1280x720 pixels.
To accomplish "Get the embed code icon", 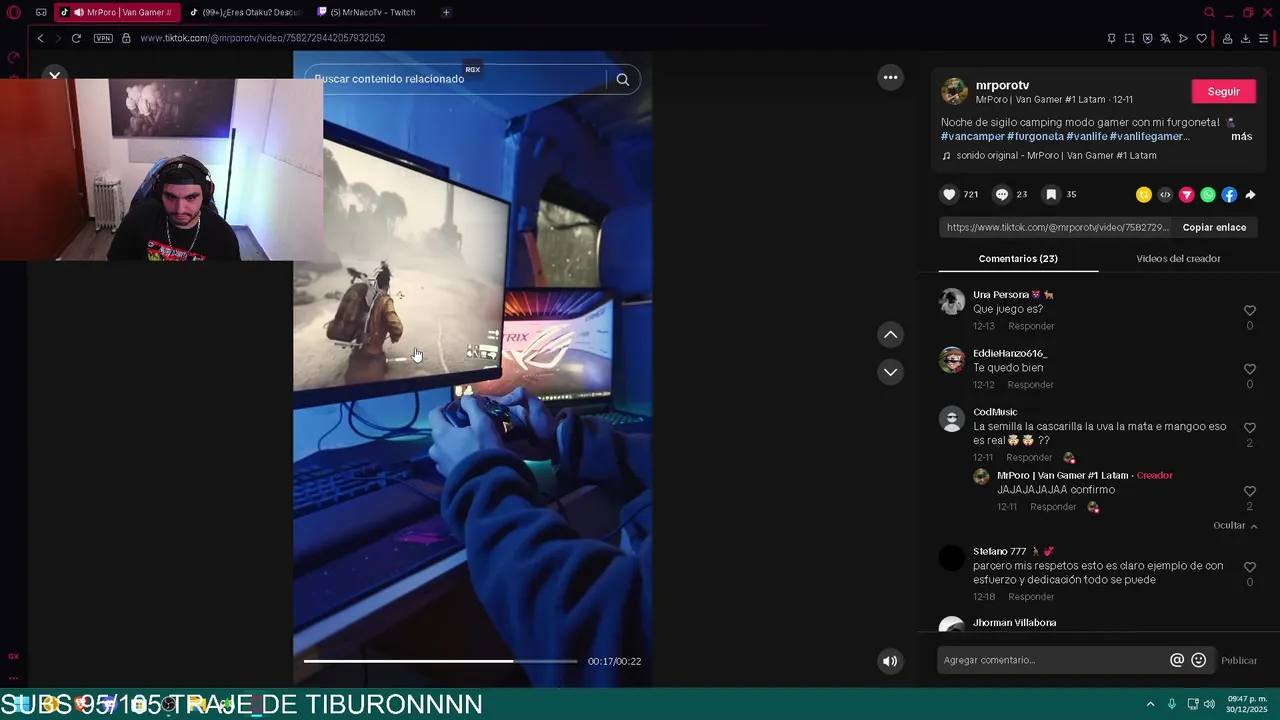I will pos(1165,195).
